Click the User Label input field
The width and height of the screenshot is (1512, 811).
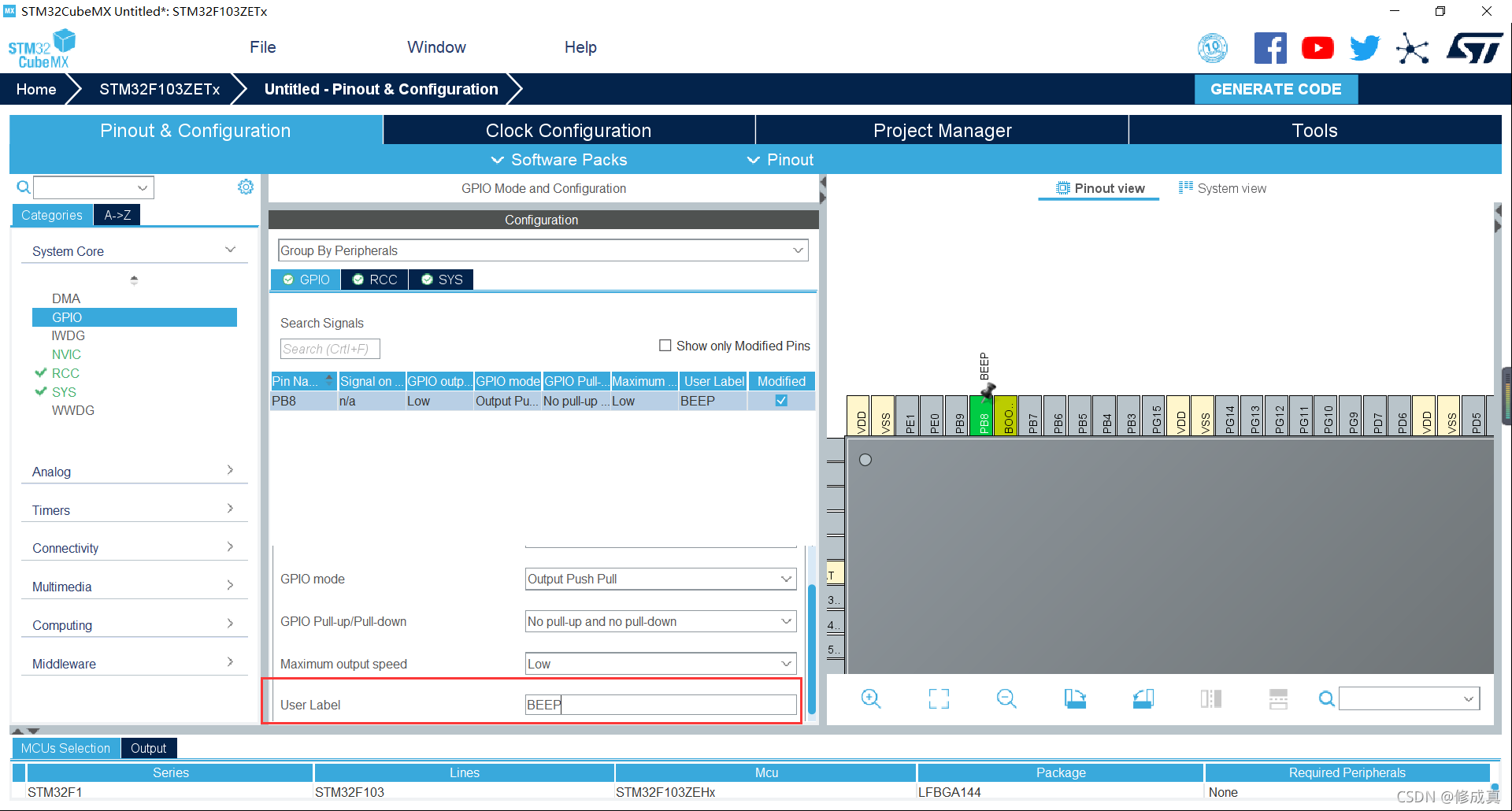661,705
